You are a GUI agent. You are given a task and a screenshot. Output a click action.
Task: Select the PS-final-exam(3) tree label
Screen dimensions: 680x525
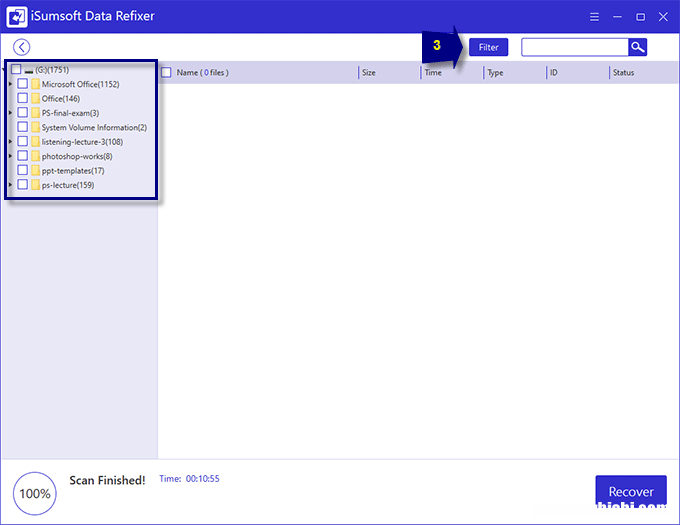(70, 113)
